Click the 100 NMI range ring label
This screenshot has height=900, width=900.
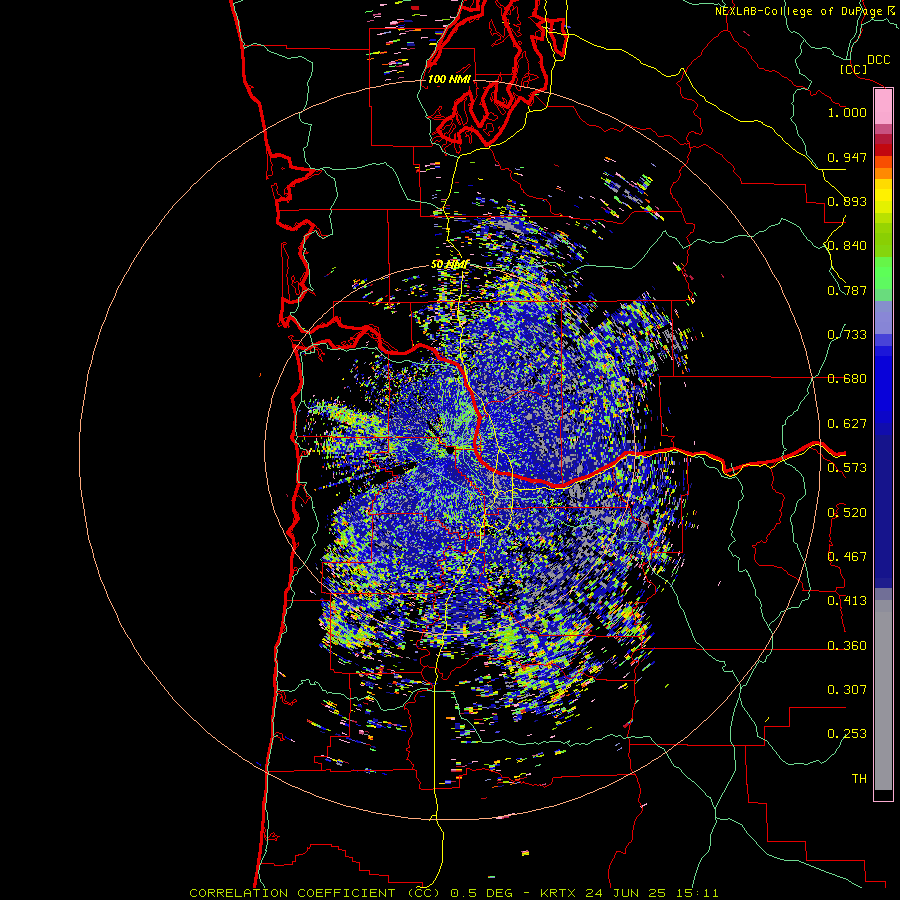449,79
